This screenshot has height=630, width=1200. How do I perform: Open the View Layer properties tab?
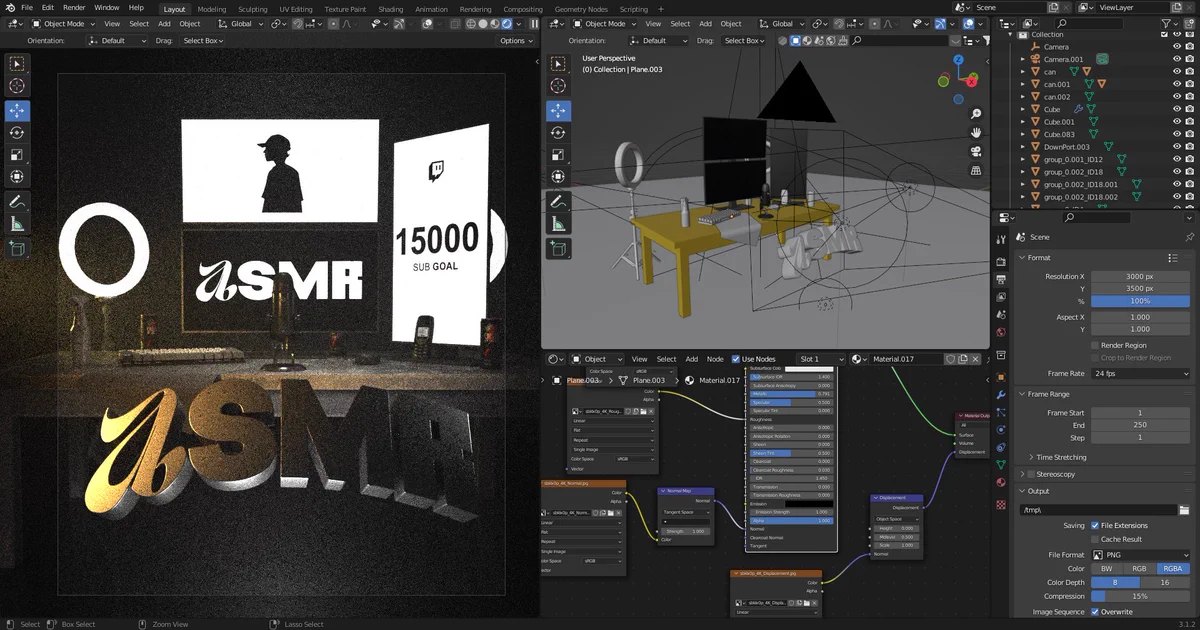[1001, 297]
